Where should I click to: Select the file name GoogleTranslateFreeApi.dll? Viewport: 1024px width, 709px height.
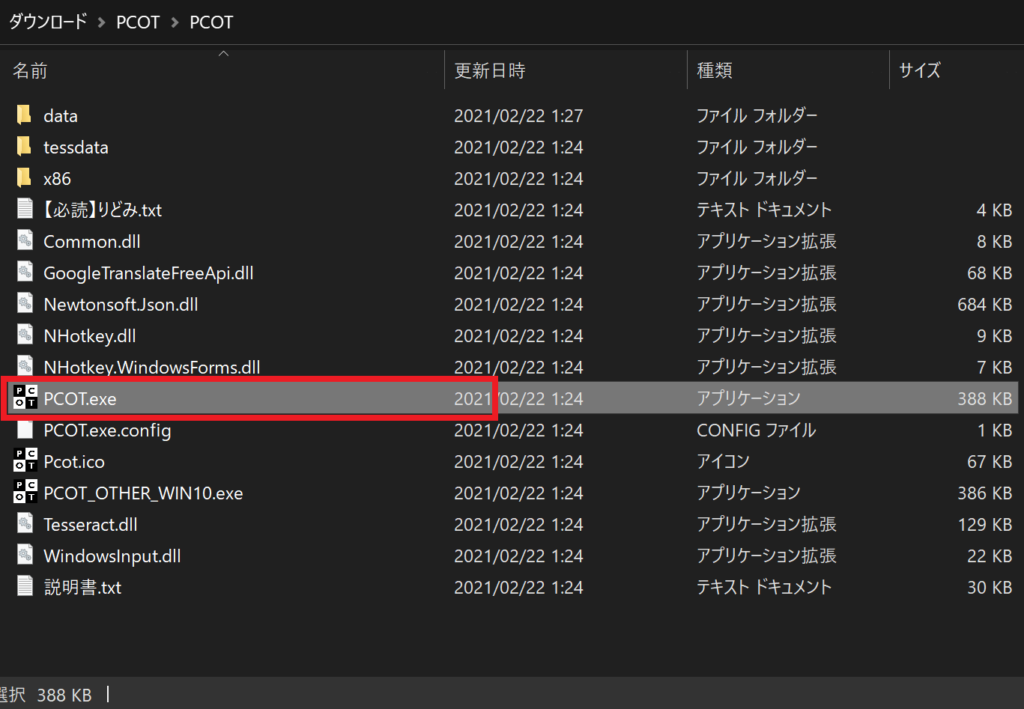[x=148, y=273]
